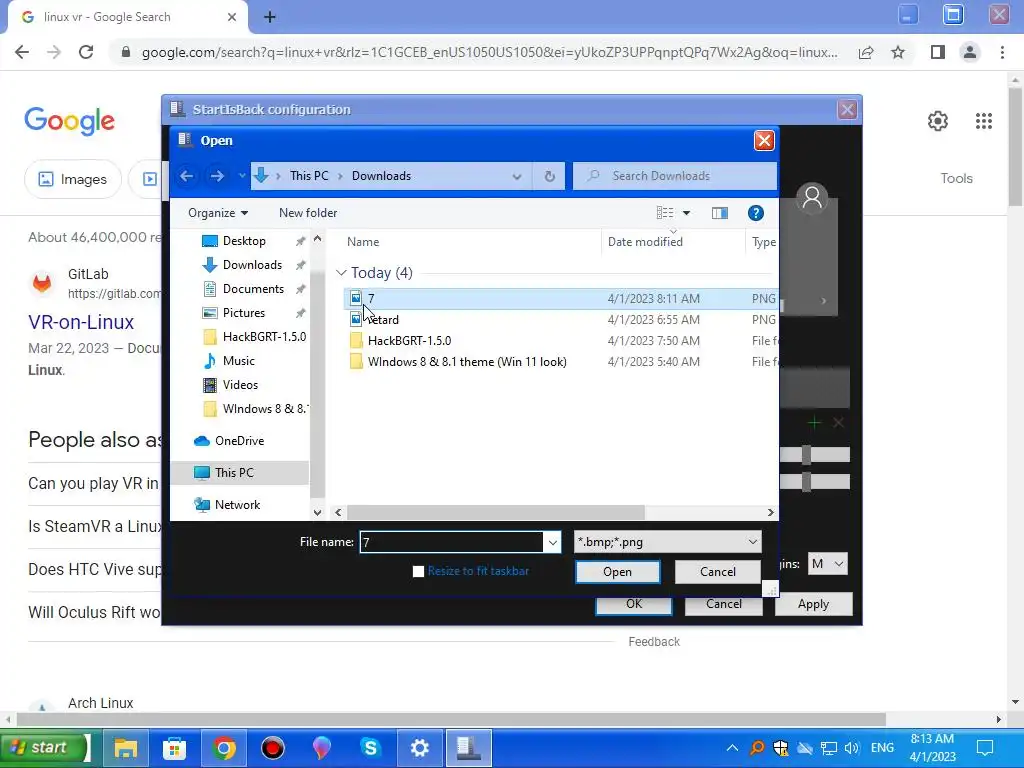Click Cancel in StartIsBack configuration window
1024x768 pixels.
(x=724, y=605)
